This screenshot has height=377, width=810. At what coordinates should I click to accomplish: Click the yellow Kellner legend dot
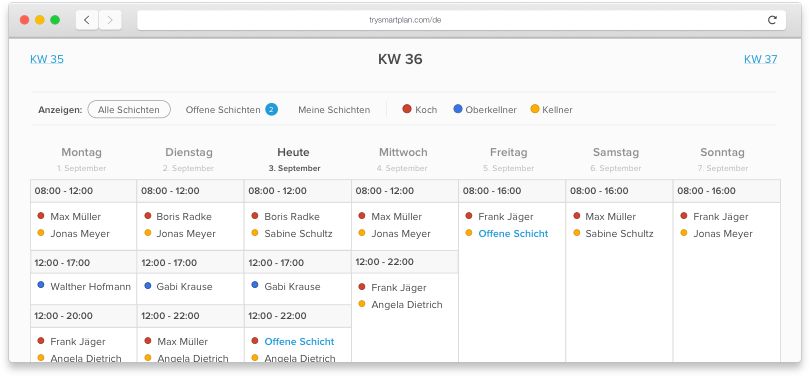(x=535, y=109)
